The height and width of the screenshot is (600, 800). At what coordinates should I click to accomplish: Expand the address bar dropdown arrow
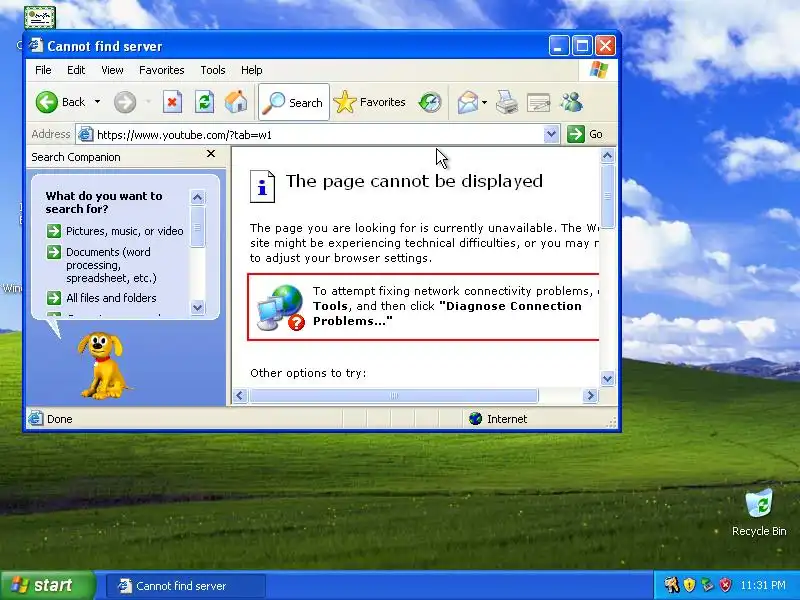tap(551, 134)
